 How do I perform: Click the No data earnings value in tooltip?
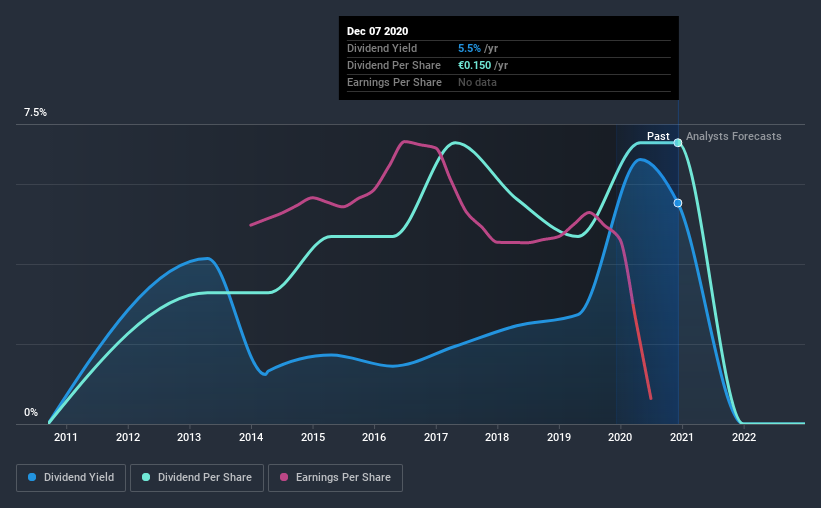[477, 82]
